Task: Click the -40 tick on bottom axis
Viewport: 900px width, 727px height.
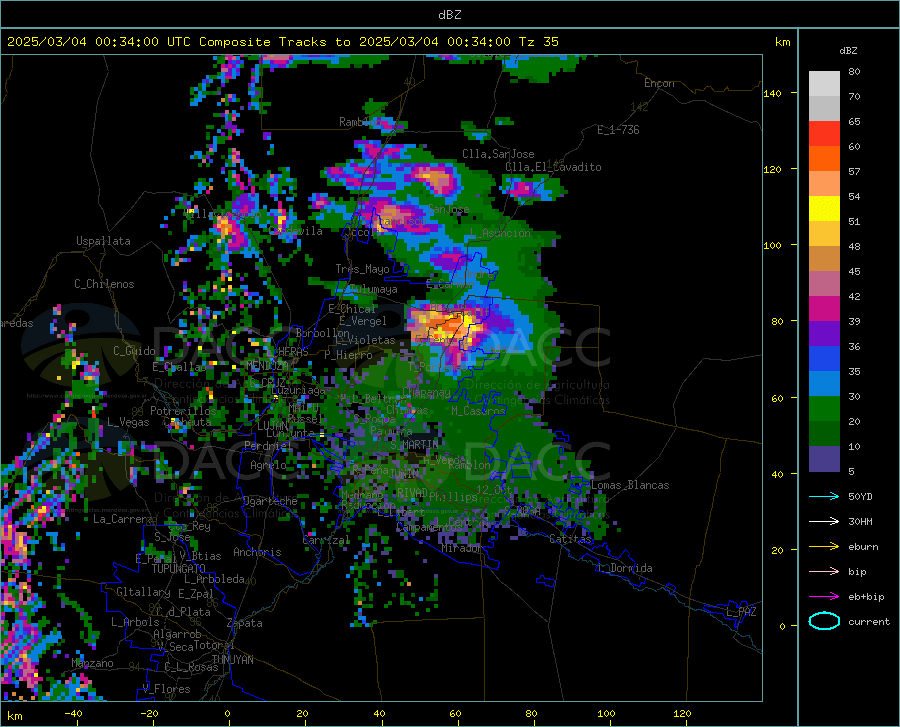Action: point(73,714)
